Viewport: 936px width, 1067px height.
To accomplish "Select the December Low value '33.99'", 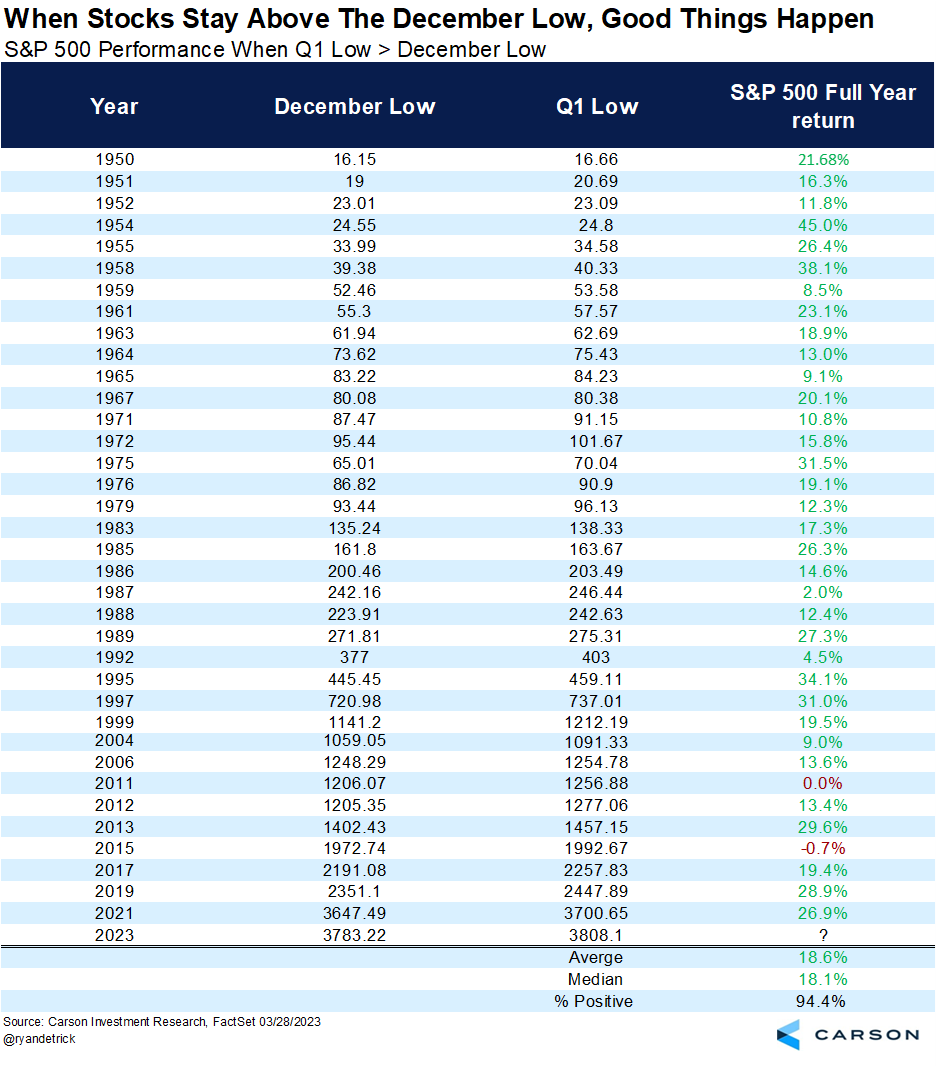I will point(355,246).
